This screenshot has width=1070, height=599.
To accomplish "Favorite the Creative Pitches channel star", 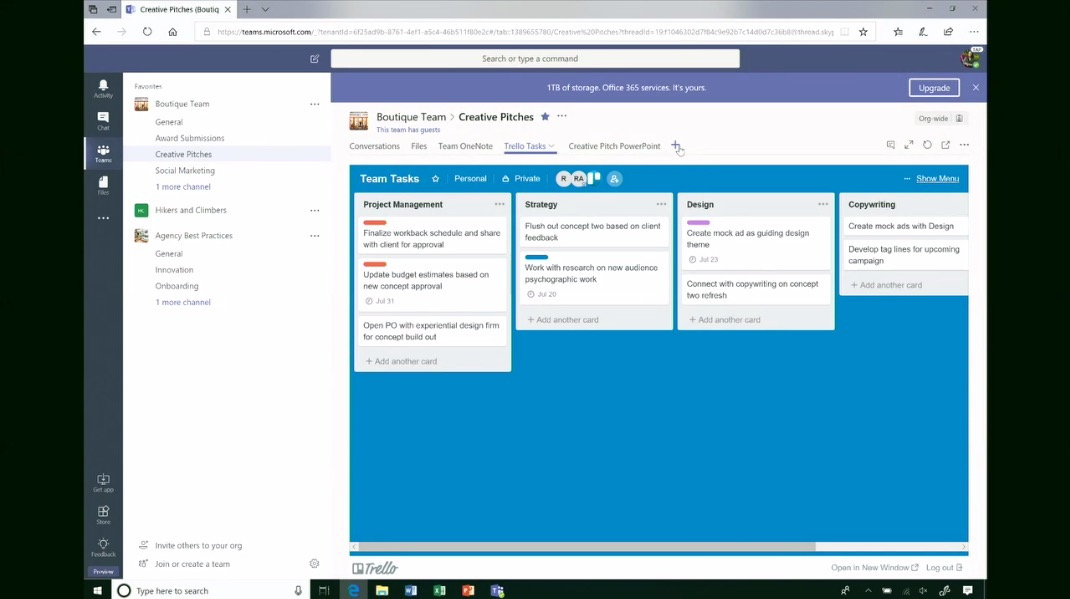I will coord(545,117).
